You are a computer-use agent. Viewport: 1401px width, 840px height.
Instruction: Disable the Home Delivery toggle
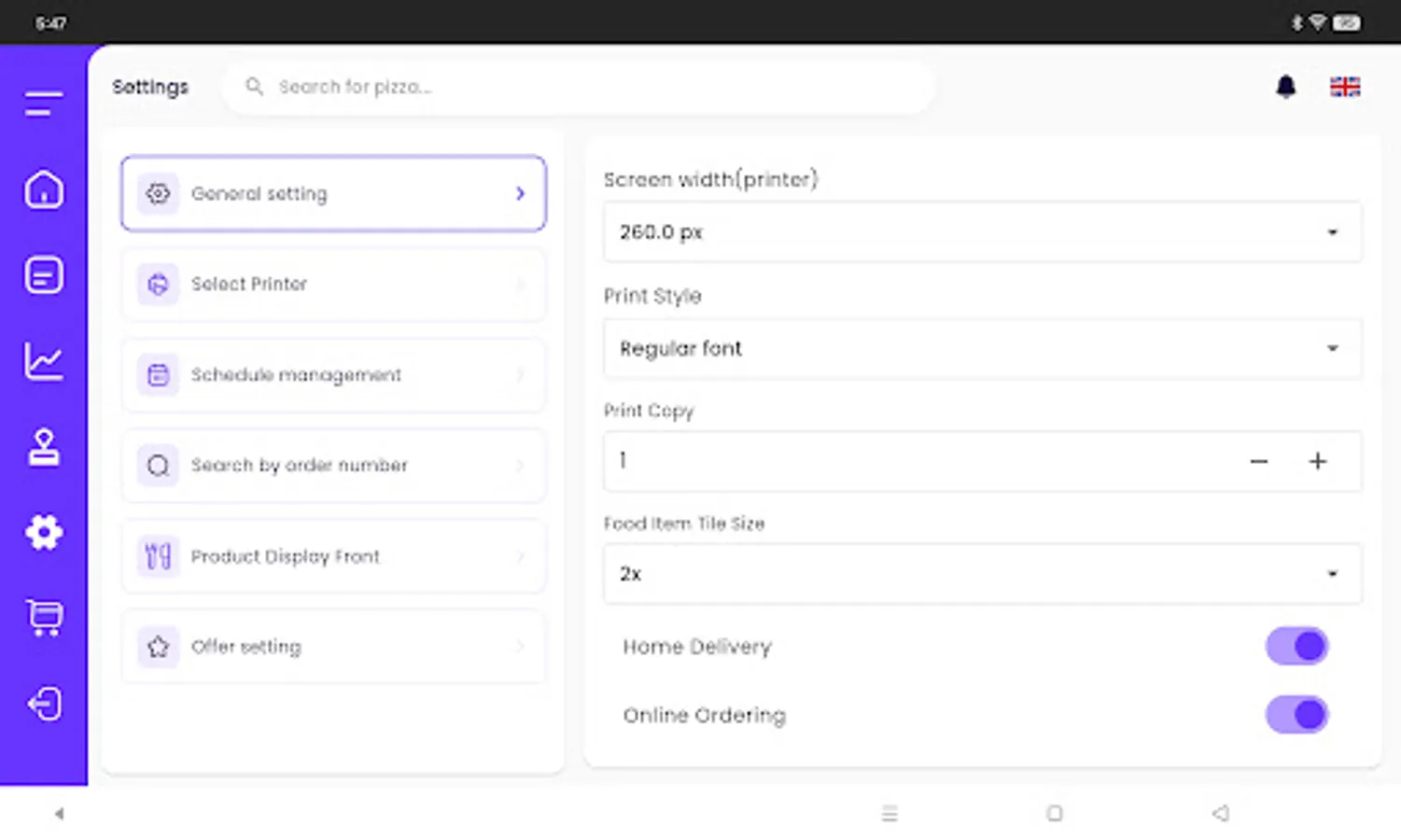point(1296,646)
